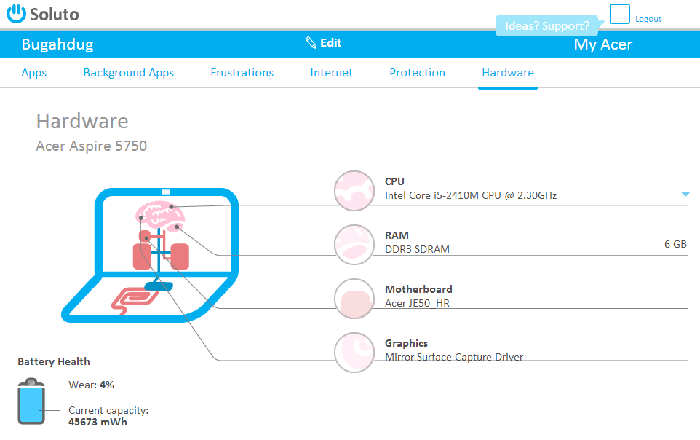
Task: Open the Ideas? Support? bubble
Action: tap(546, 25)
